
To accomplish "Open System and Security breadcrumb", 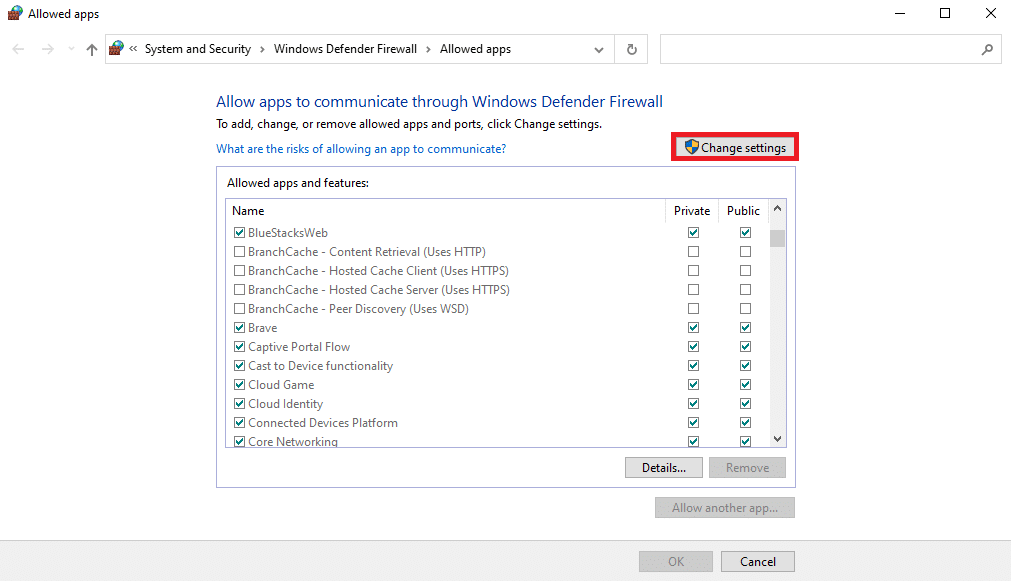I will pyautogui.click(x=198, y=49).
